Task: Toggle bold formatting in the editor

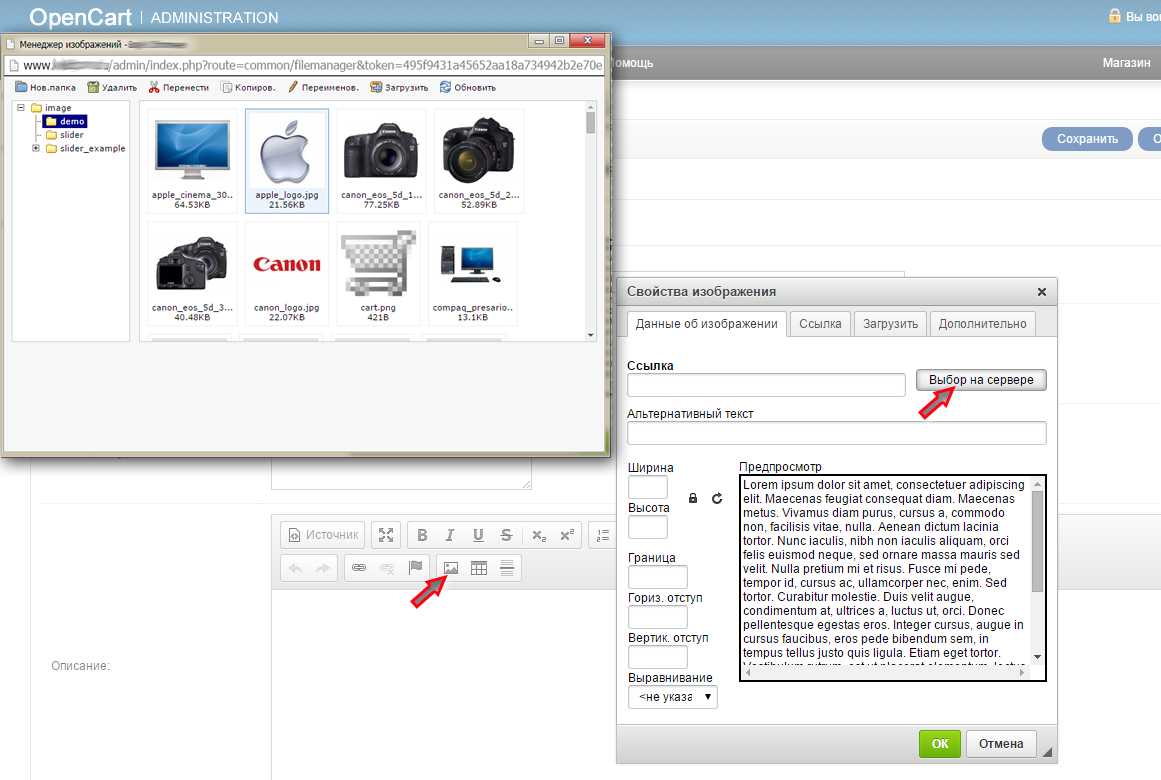Action: point(422,535)
